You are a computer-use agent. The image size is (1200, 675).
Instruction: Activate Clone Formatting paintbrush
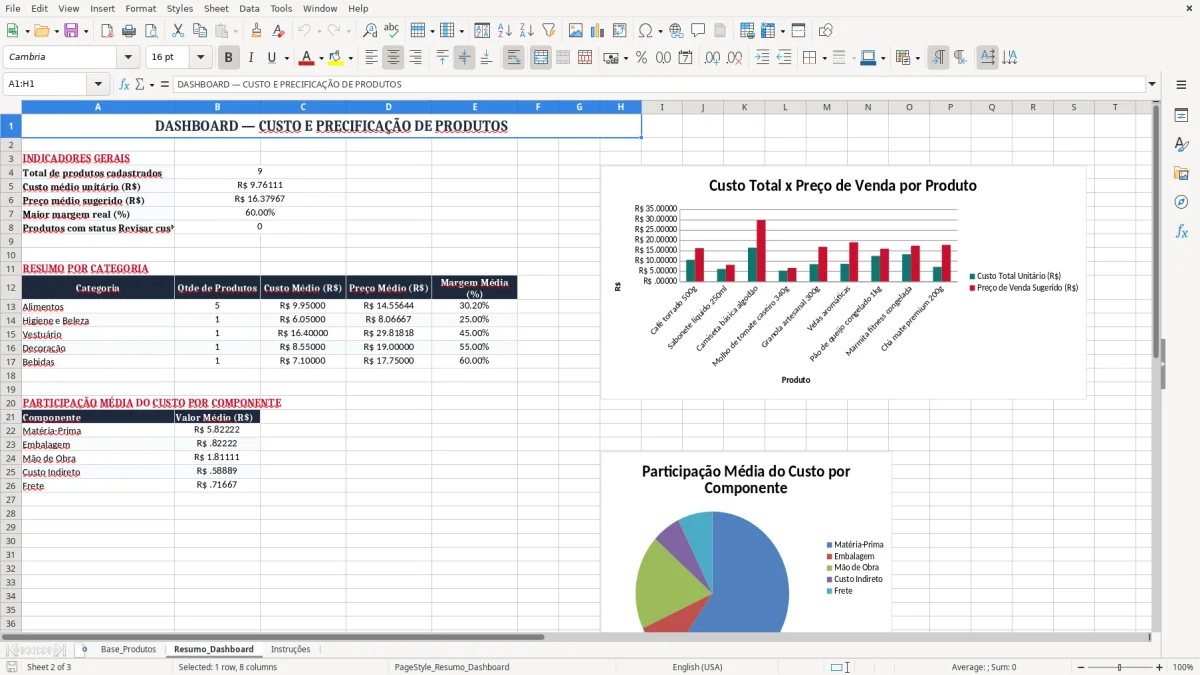(256, 31)
